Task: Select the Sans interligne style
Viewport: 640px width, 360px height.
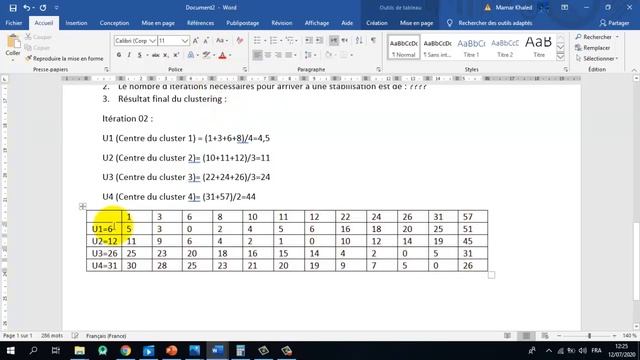Action: 437,47
